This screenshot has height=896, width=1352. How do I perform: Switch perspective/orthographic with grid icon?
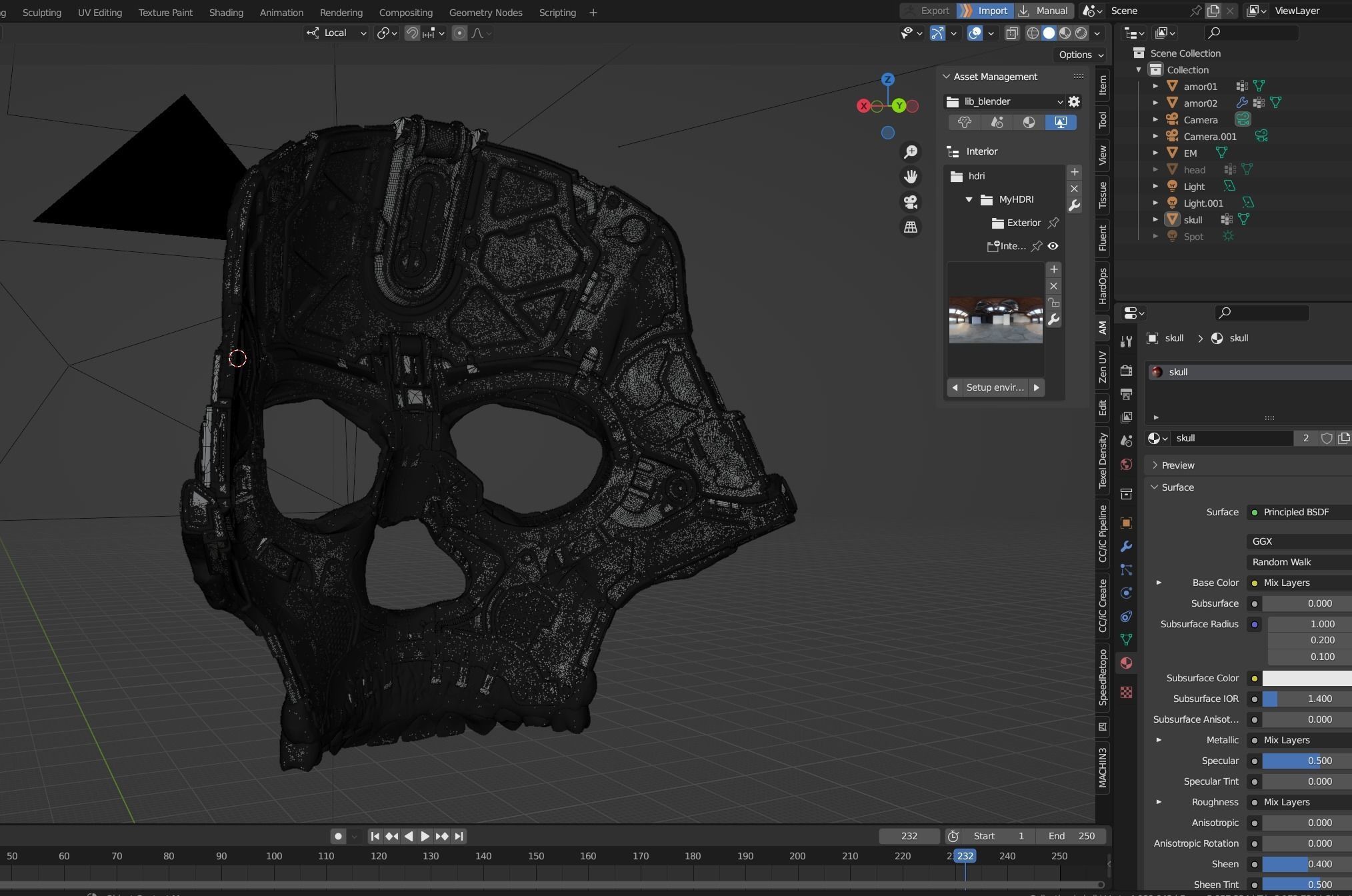[911, 227]
